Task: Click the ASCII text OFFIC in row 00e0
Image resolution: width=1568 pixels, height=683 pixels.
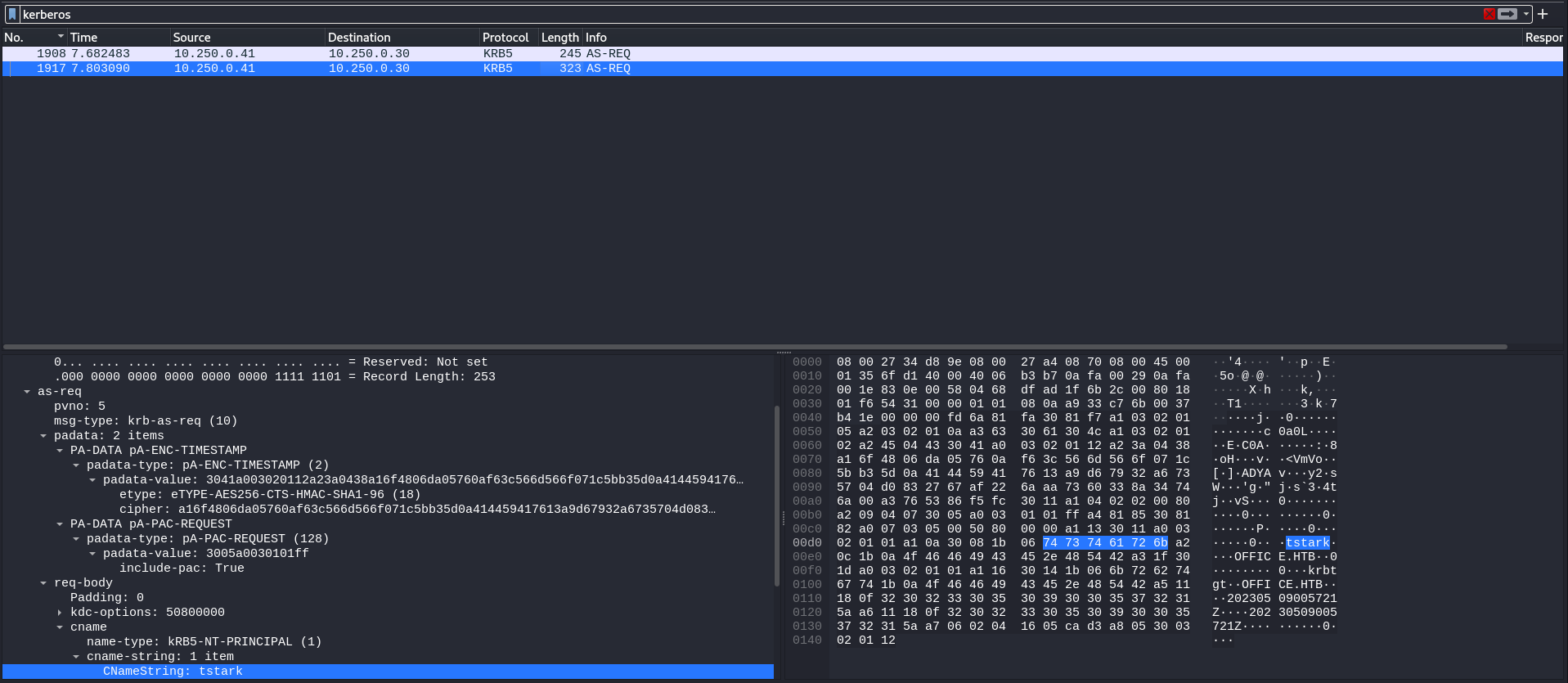Action: click(1252, 557)
